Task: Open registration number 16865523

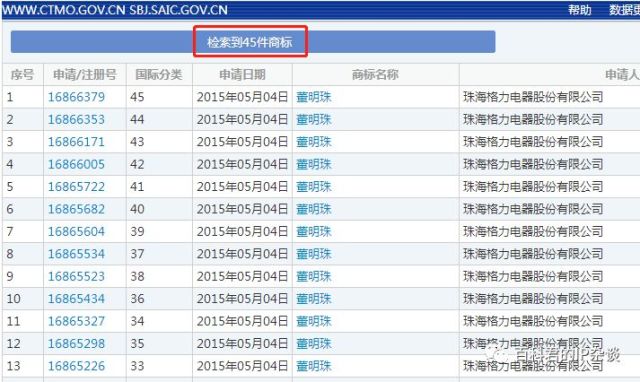Action: [76, 277]
